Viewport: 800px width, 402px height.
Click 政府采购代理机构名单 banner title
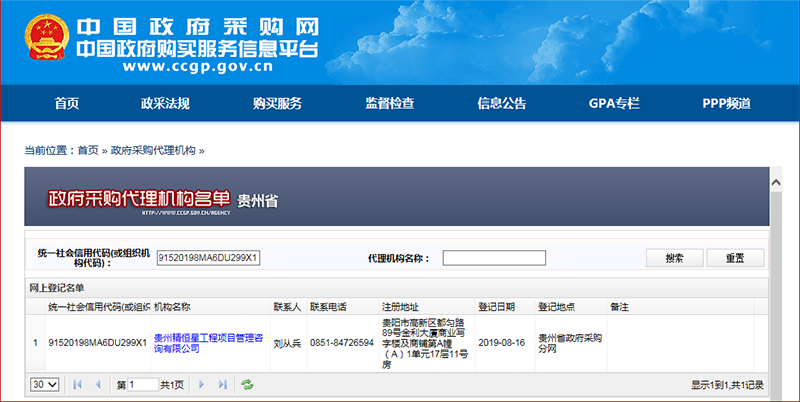139,198
